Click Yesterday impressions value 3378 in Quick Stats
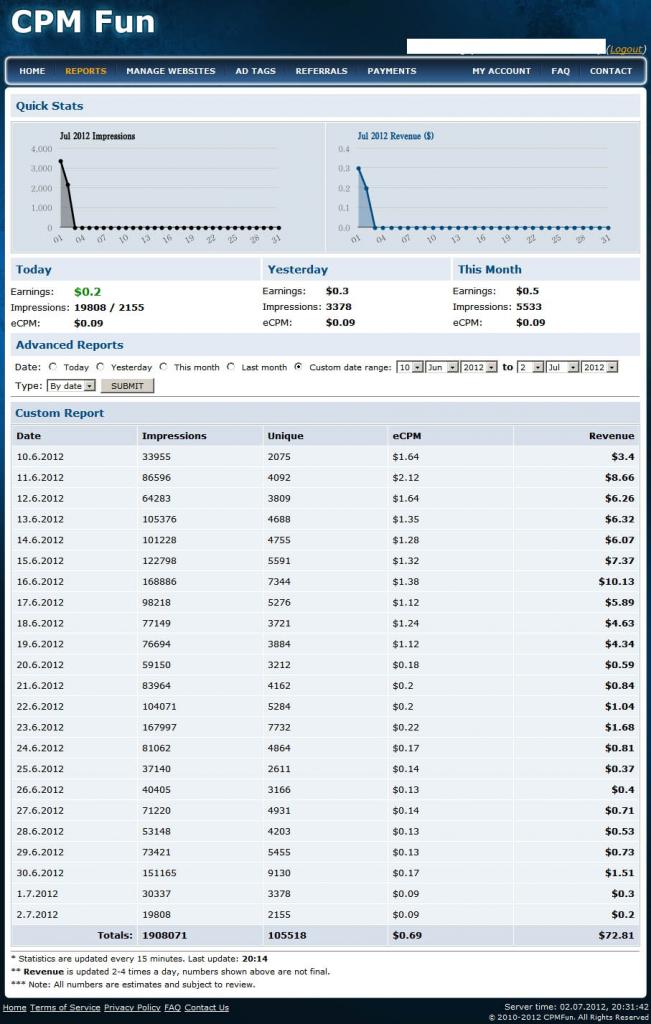The height and width of the screenshot is (1024, 651). coord(338,307)
